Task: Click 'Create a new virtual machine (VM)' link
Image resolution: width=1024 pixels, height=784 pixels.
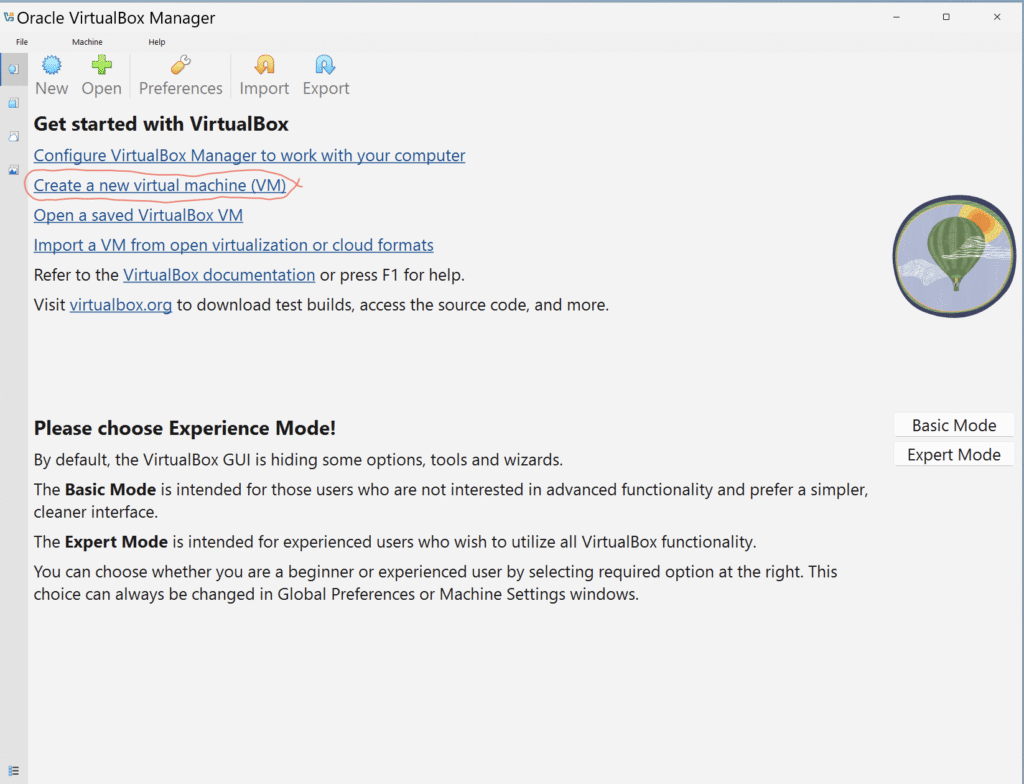Action: coord(160,186)
